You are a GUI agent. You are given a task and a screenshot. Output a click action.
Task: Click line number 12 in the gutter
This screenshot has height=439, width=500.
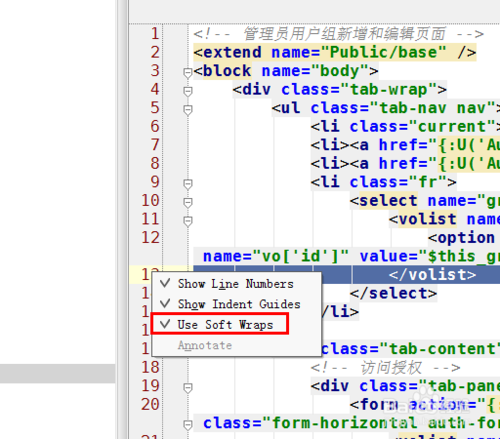(x=150, y=238)
